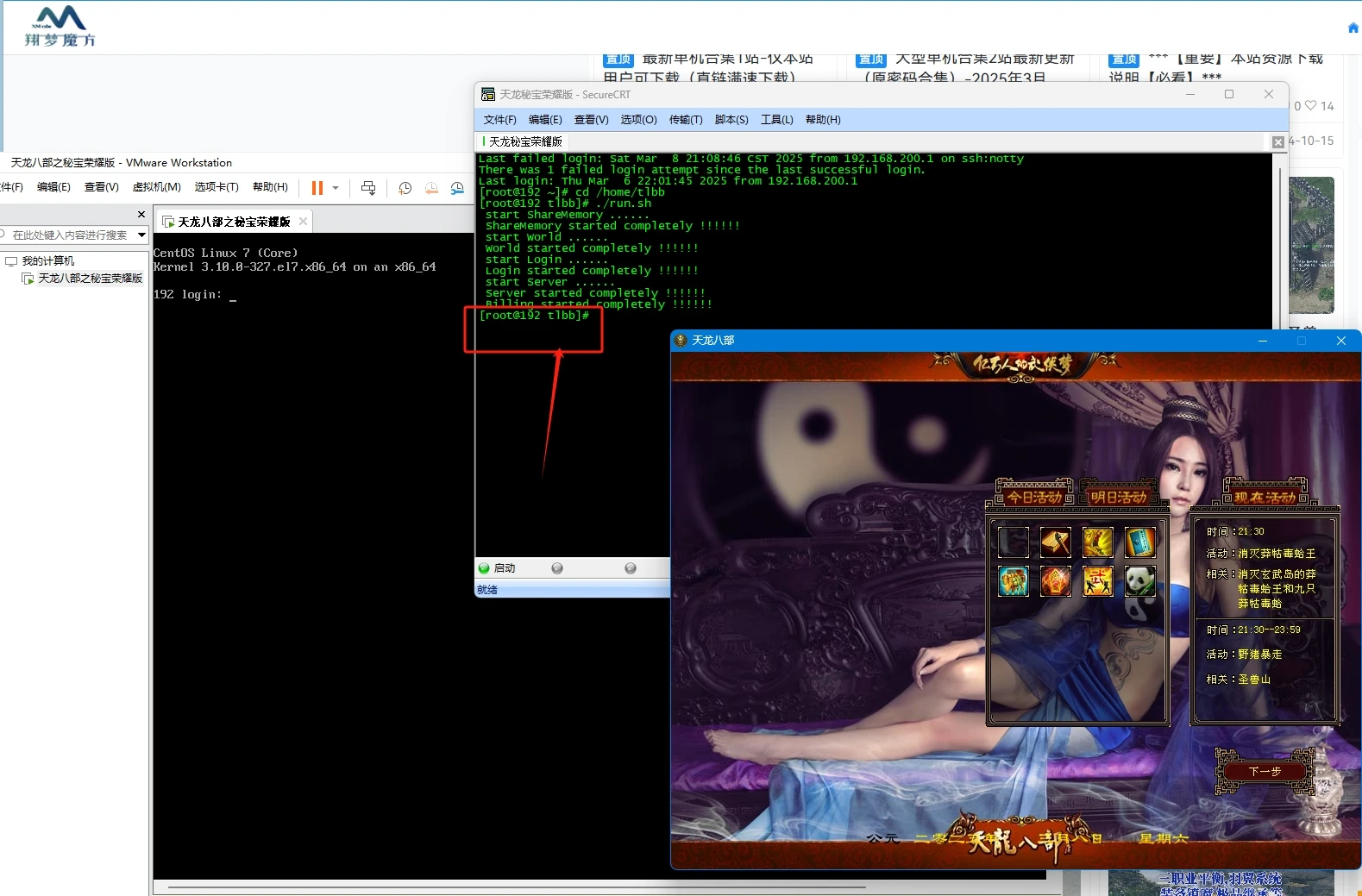
Task: Open SecureCRT 编辑(E) menu
Action: (x=545, y=120)
